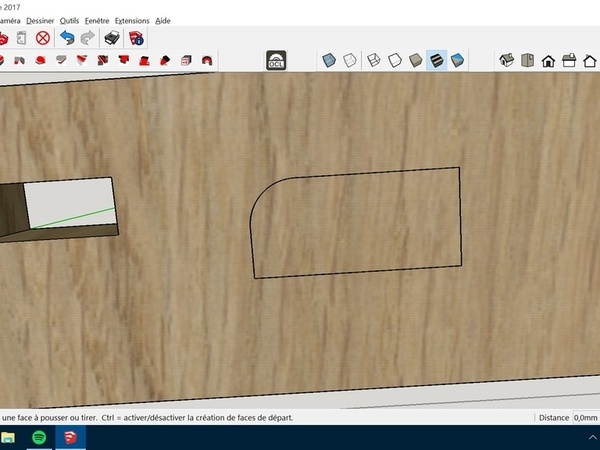Click the red Delete/Erase circle icon

(x=43, y=38)
